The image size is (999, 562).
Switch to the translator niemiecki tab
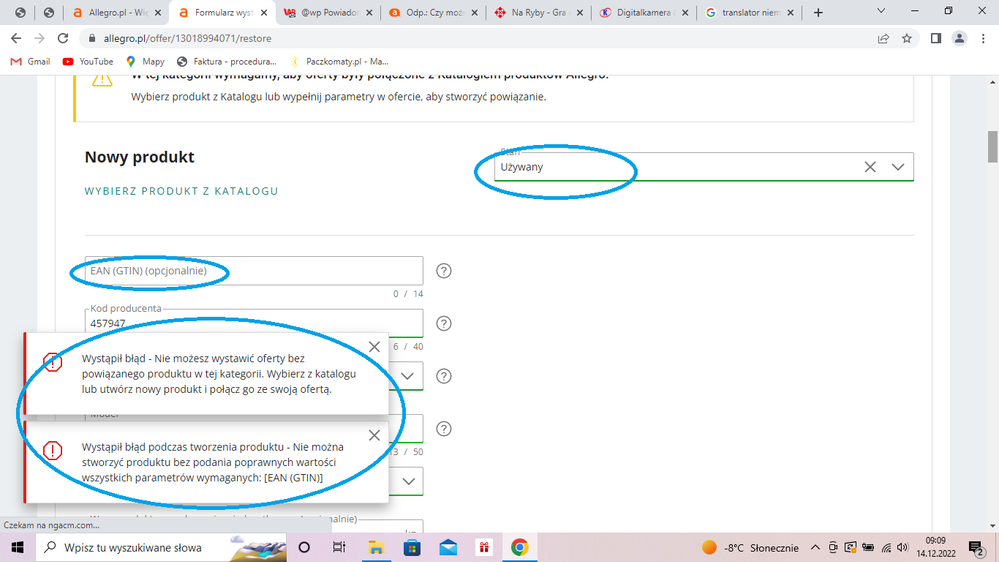tap(749, 12)
